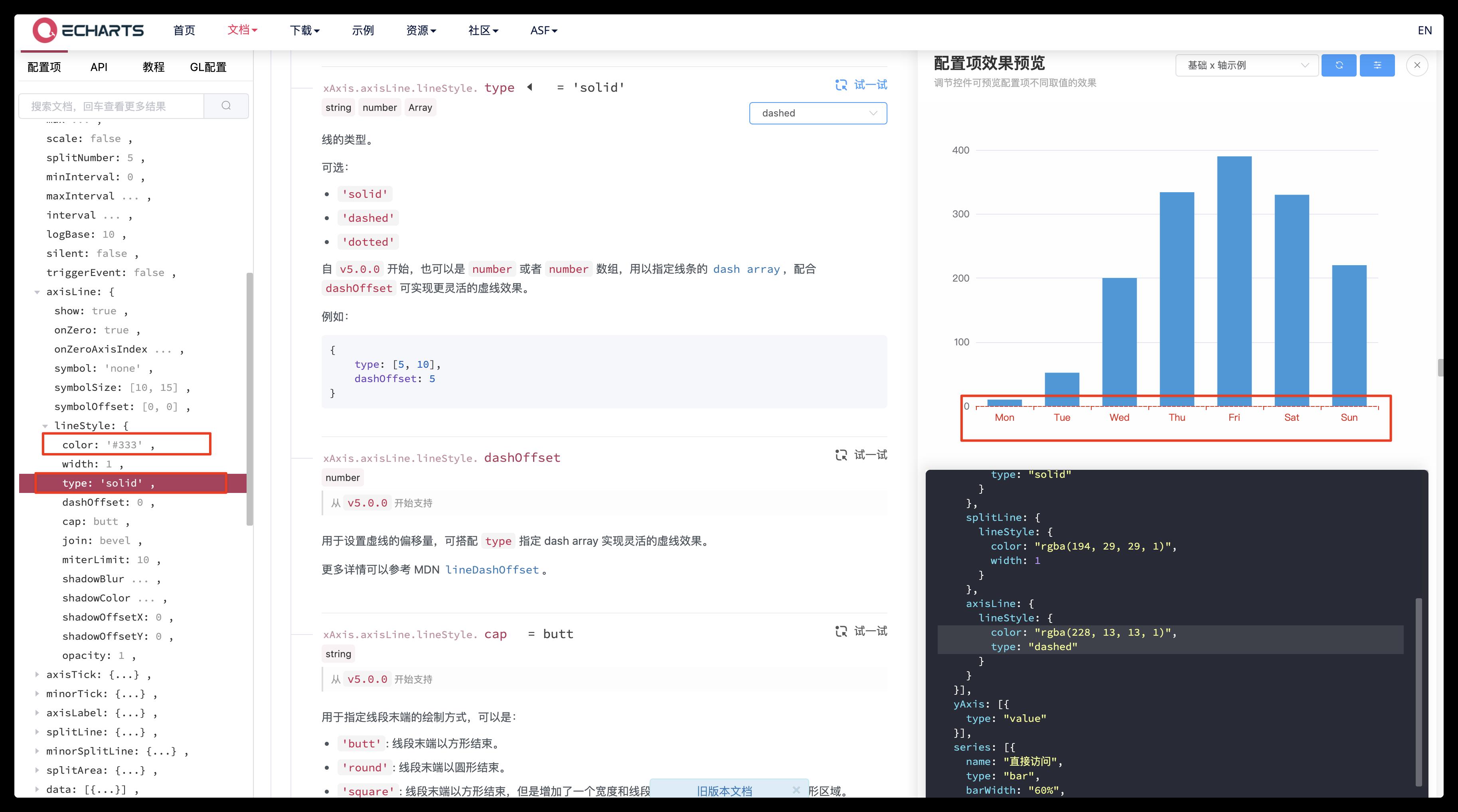Click the dash array link
The width and height of the screenshot is (1458, 812).
[x=746, y=269]
